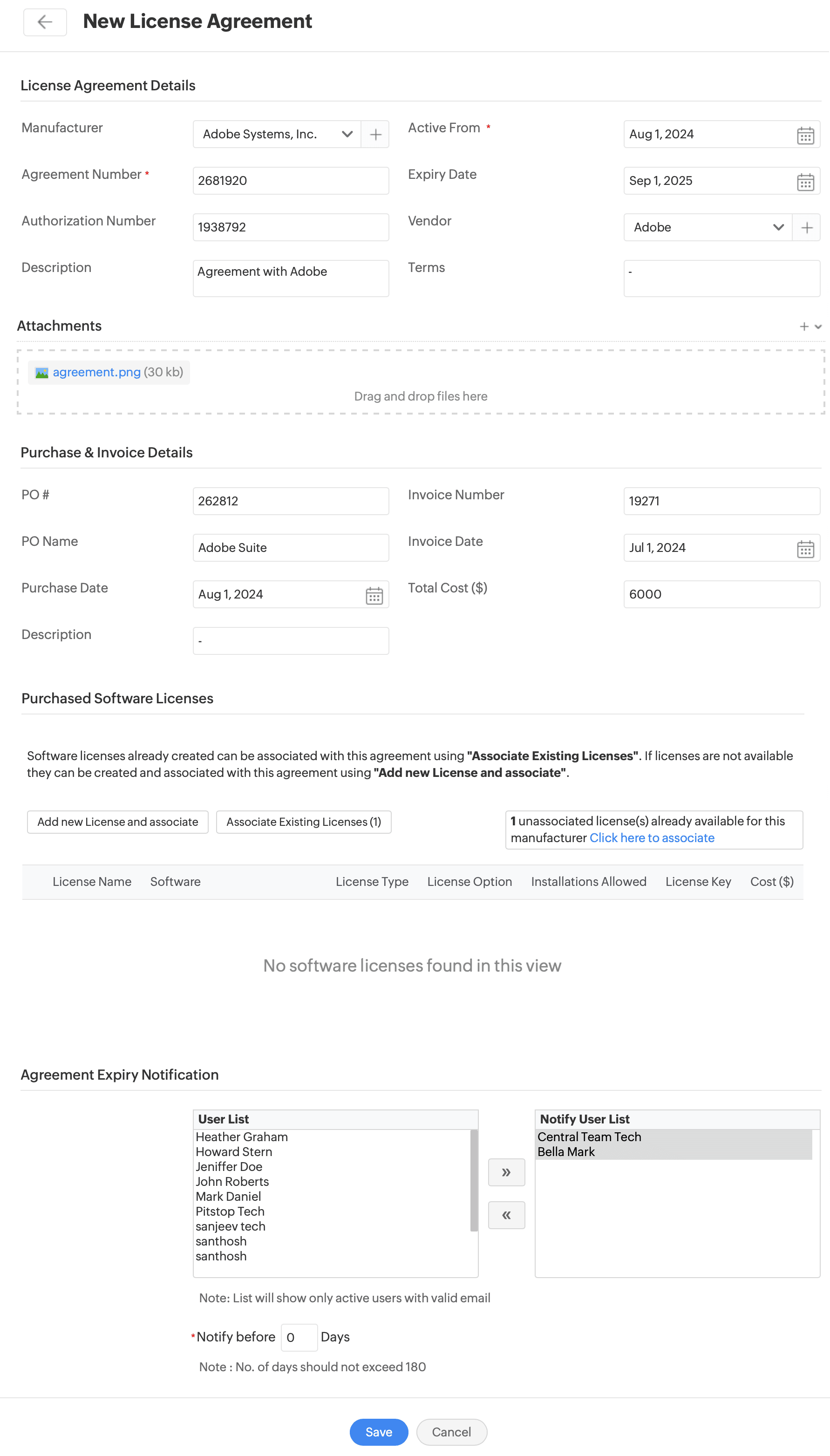The image size is (830, 1456).
Task: Add a new vendor with plus icon
Action: pos(806,228)
